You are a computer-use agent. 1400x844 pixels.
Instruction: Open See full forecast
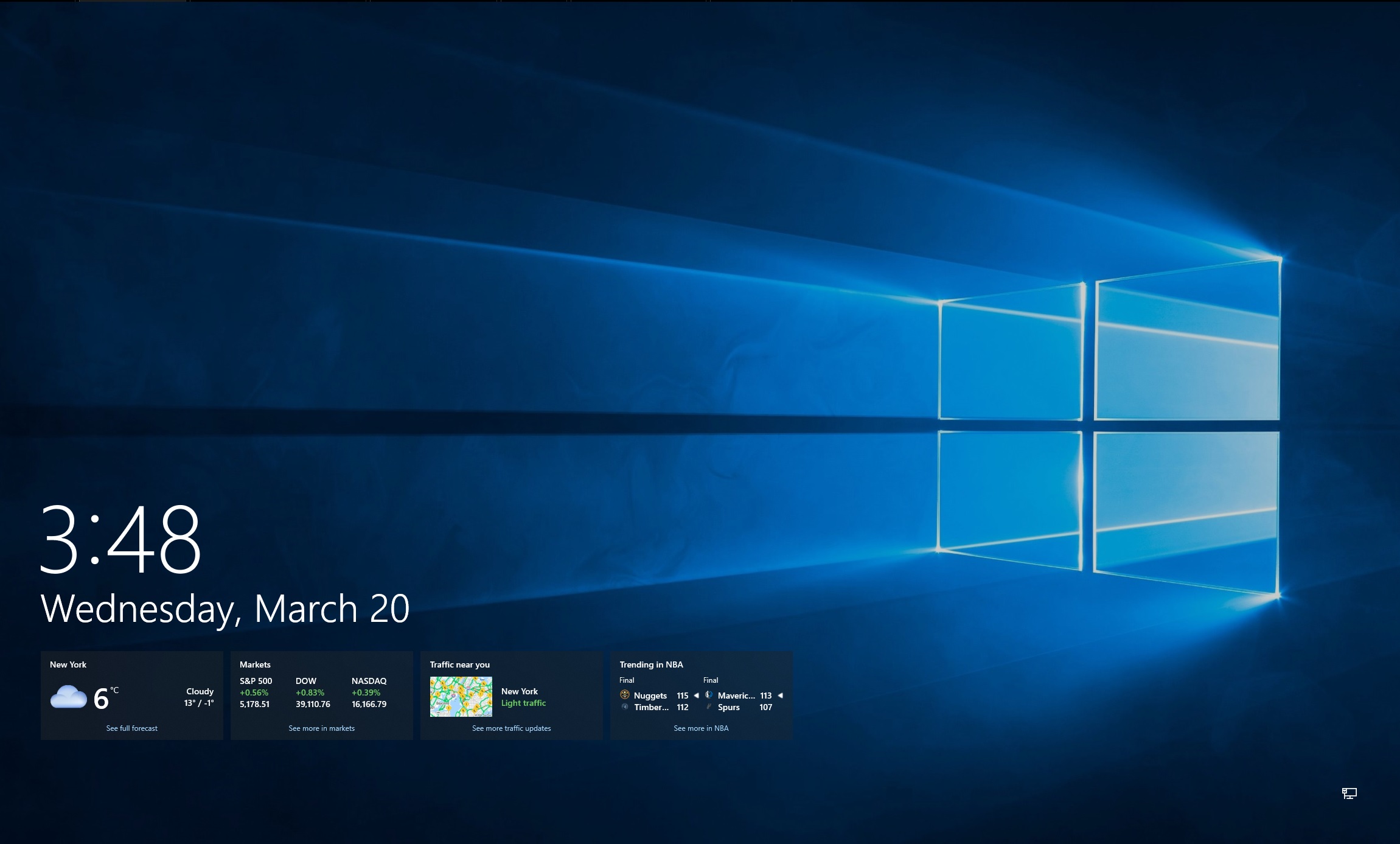click(131, 728)
